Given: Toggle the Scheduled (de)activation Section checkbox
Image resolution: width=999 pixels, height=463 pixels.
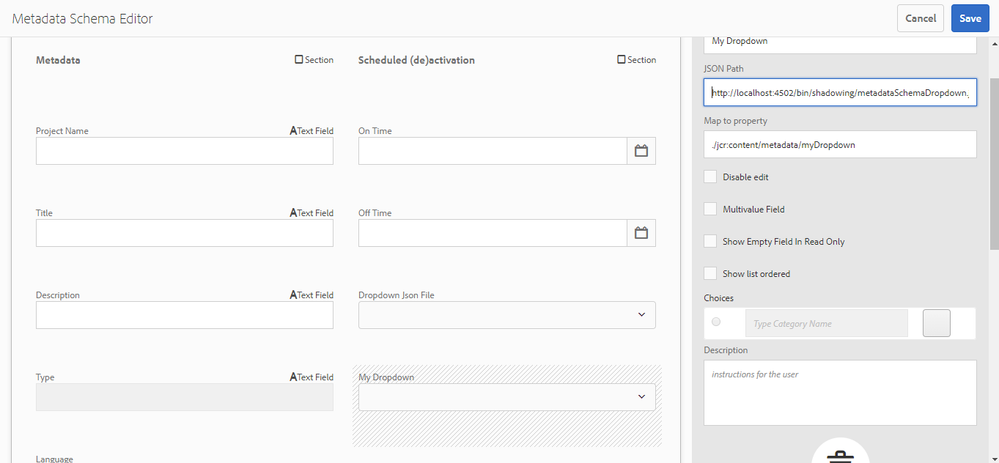Looking at the screenshot, I should [x=622, y=60].
